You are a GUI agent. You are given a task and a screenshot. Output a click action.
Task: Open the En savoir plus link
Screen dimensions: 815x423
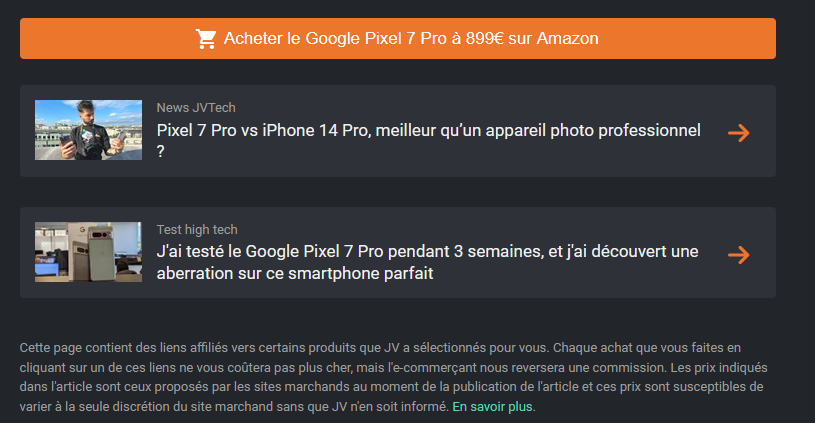(493, 407)
